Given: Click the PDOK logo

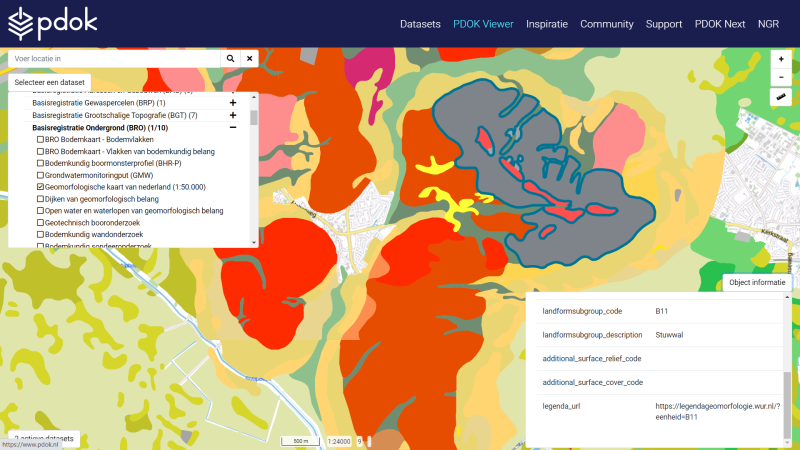Looking at the screenshot, I should coord(53,23).
